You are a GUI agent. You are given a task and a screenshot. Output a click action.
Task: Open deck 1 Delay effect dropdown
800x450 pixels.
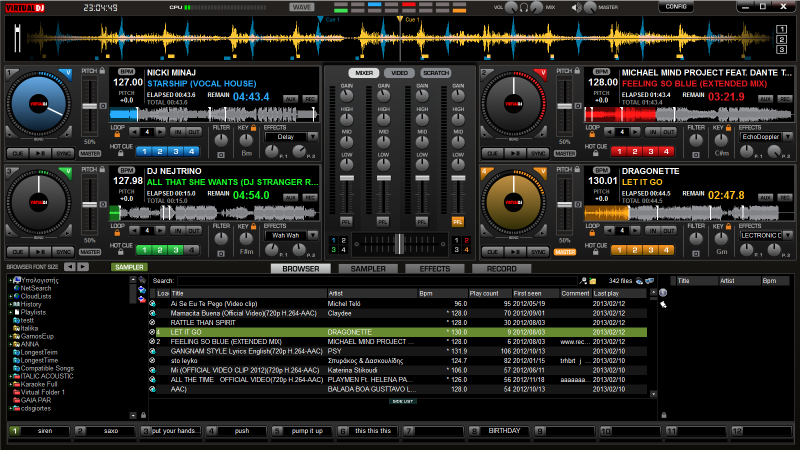coord(313,137)
